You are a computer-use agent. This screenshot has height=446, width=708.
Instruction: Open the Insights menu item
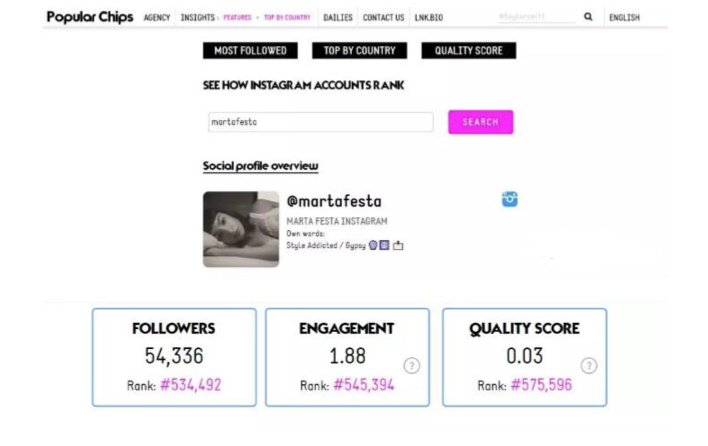click(x=197, y=18)
